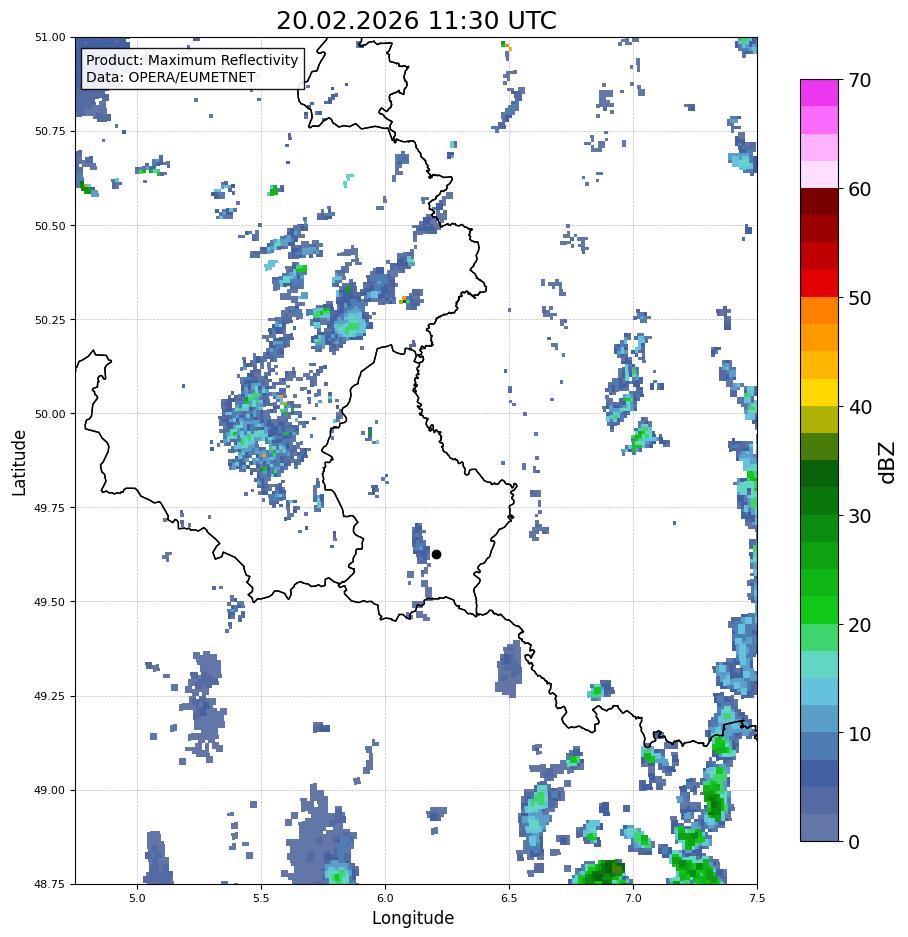The width and height of the screenshot is (908, 937).
Task: Click the "Latitude" axis label
Action: tap(20, 463)
